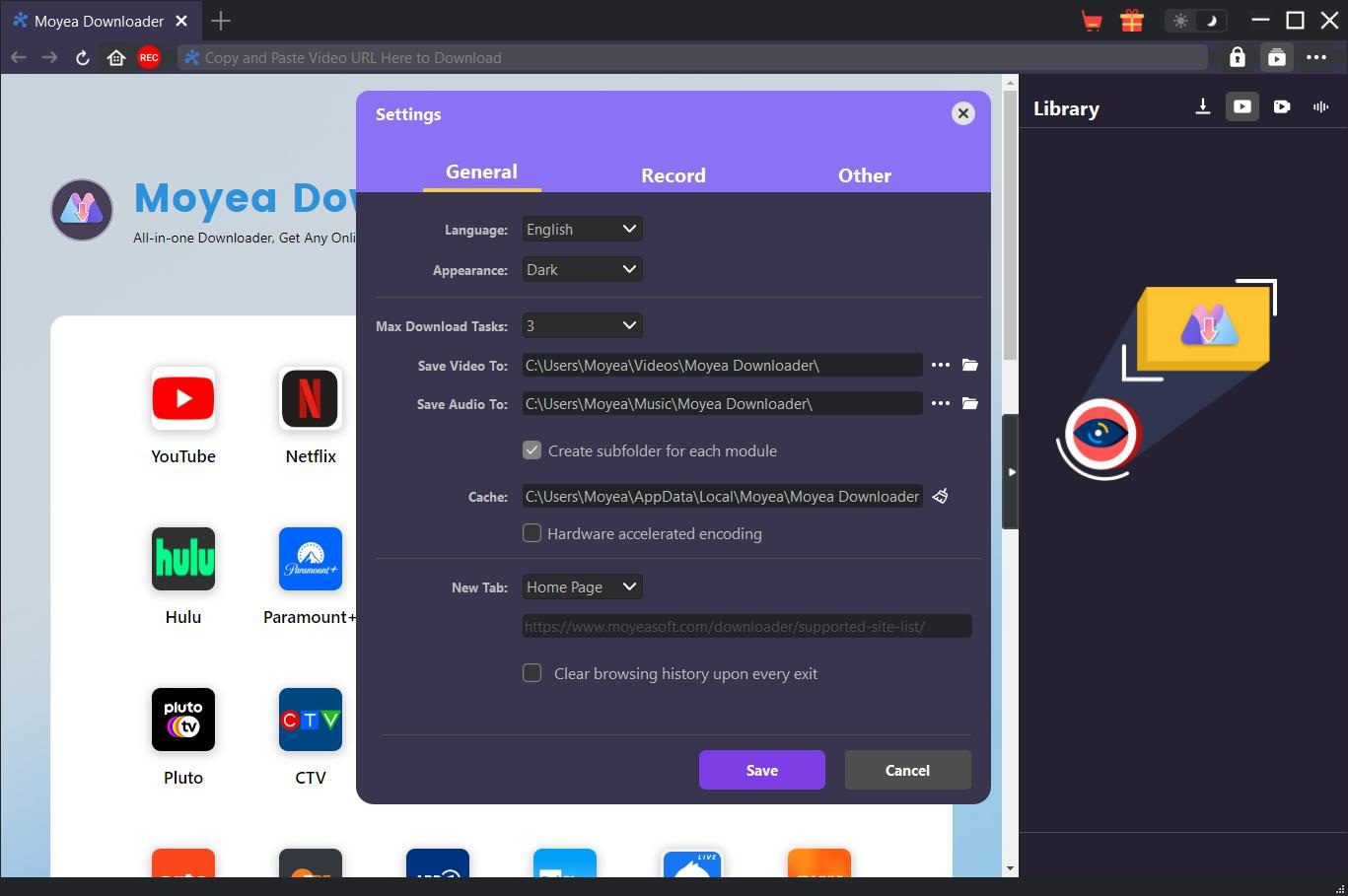Click the gift box icon
The height and width of the screenshot is (896, 1348).
tap(1132, 21)
